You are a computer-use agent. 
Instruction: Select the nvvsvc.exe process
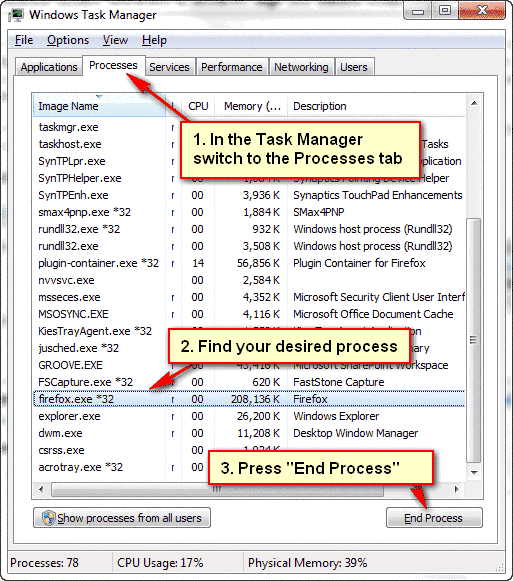point(249,280)
